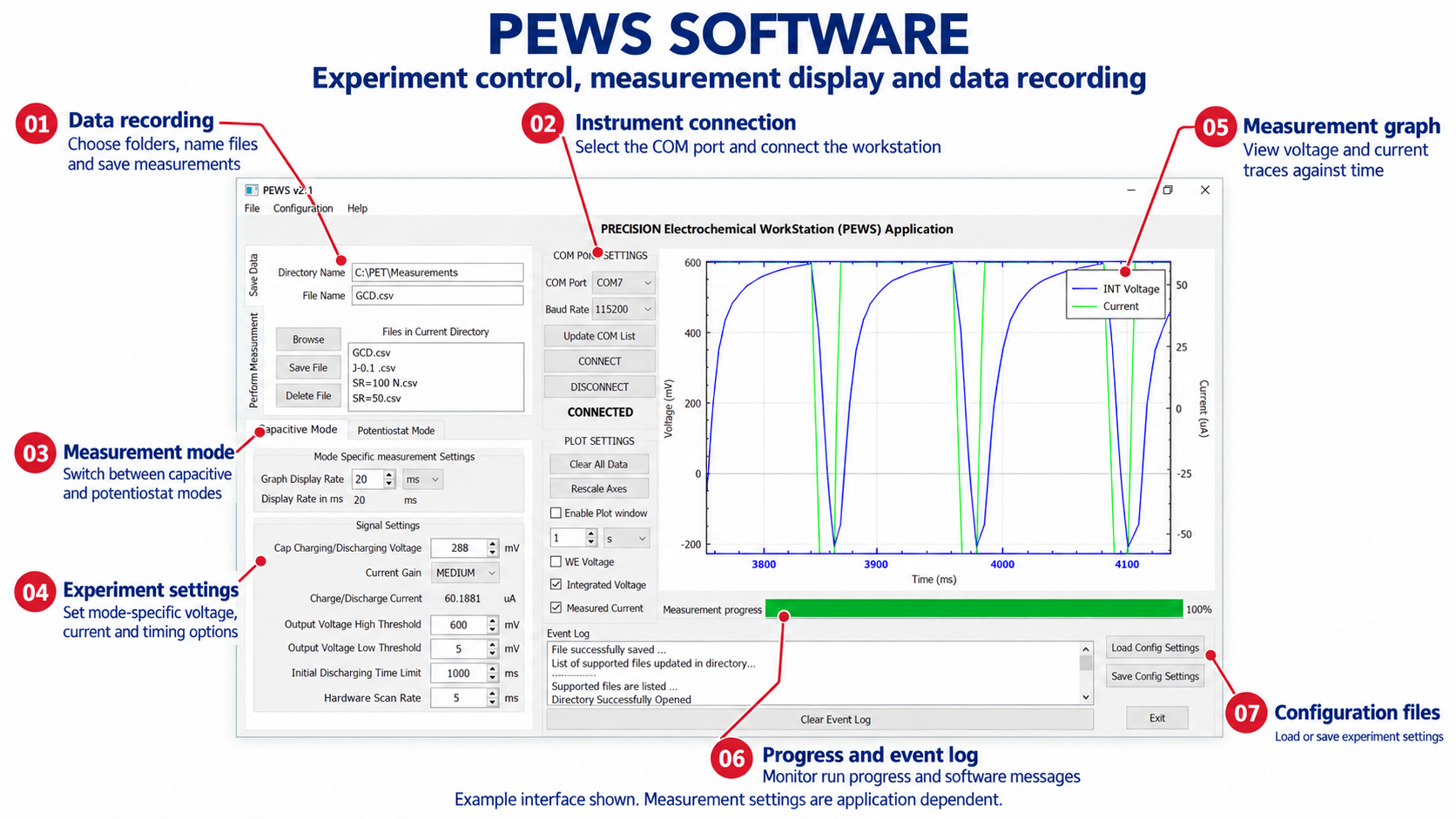The image size is (1456, 819).
Task: Open the COM Port dropdown
Action: [624, 283]
